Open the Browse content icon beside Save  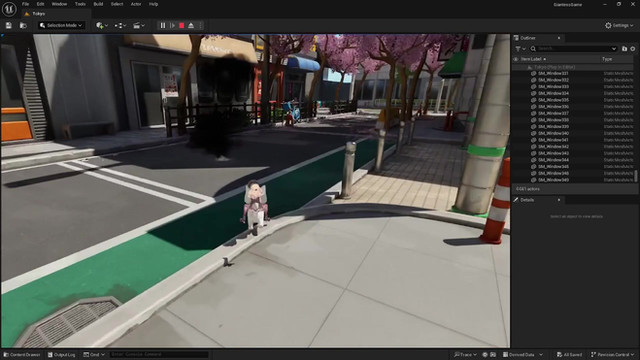23,25
